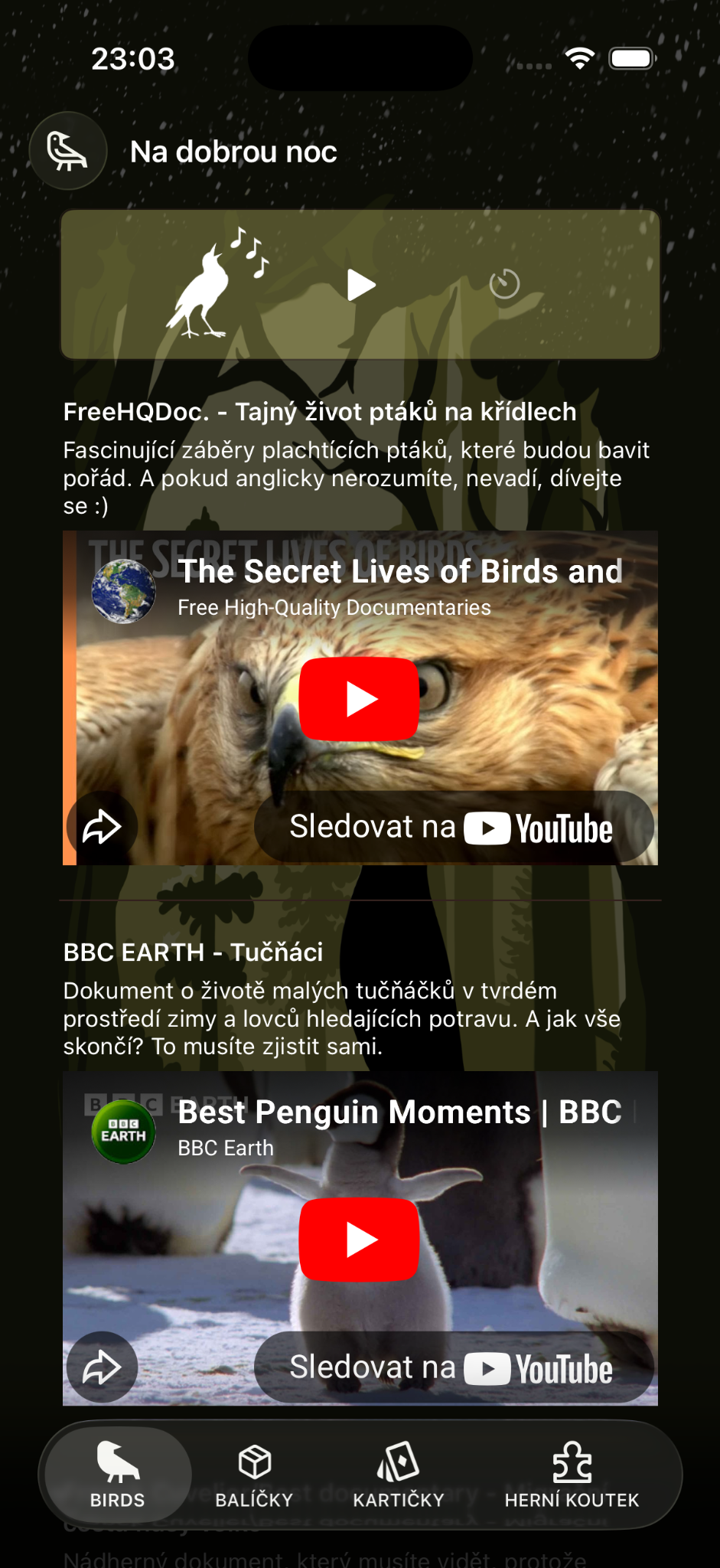Viewport: 720px width, 1568px height.
Task: Open the sleep timer clock icon
Action: coord(504,284)
